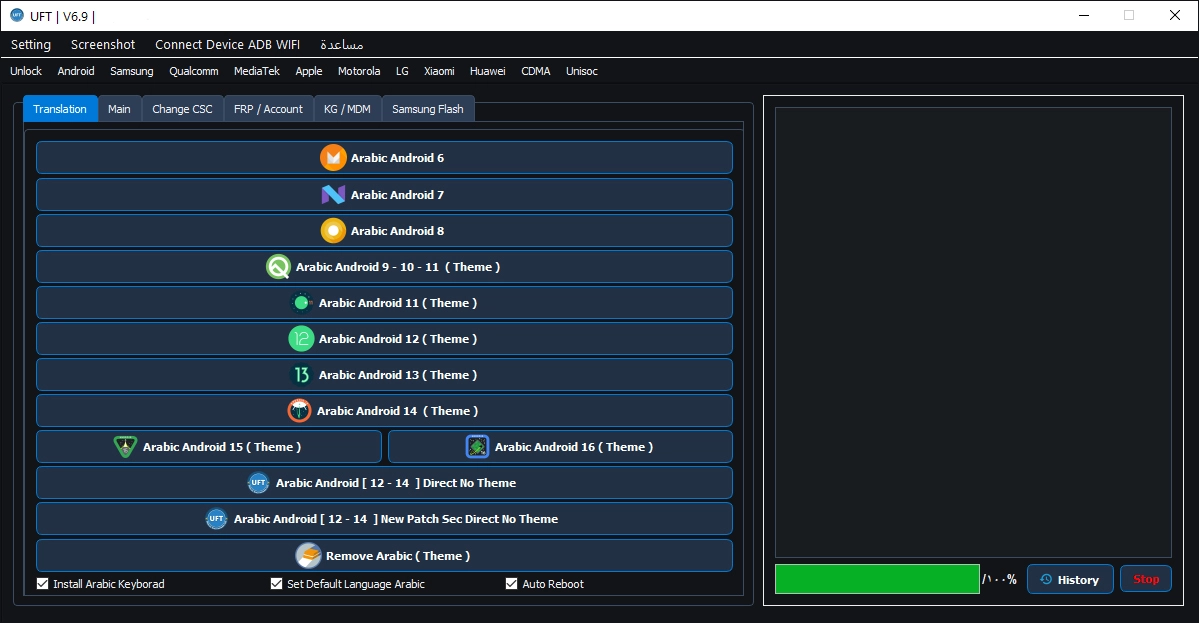The height and width of the screenshot is (623, 1199).
Task: Open the Change CSC tab
Action: 182,109
